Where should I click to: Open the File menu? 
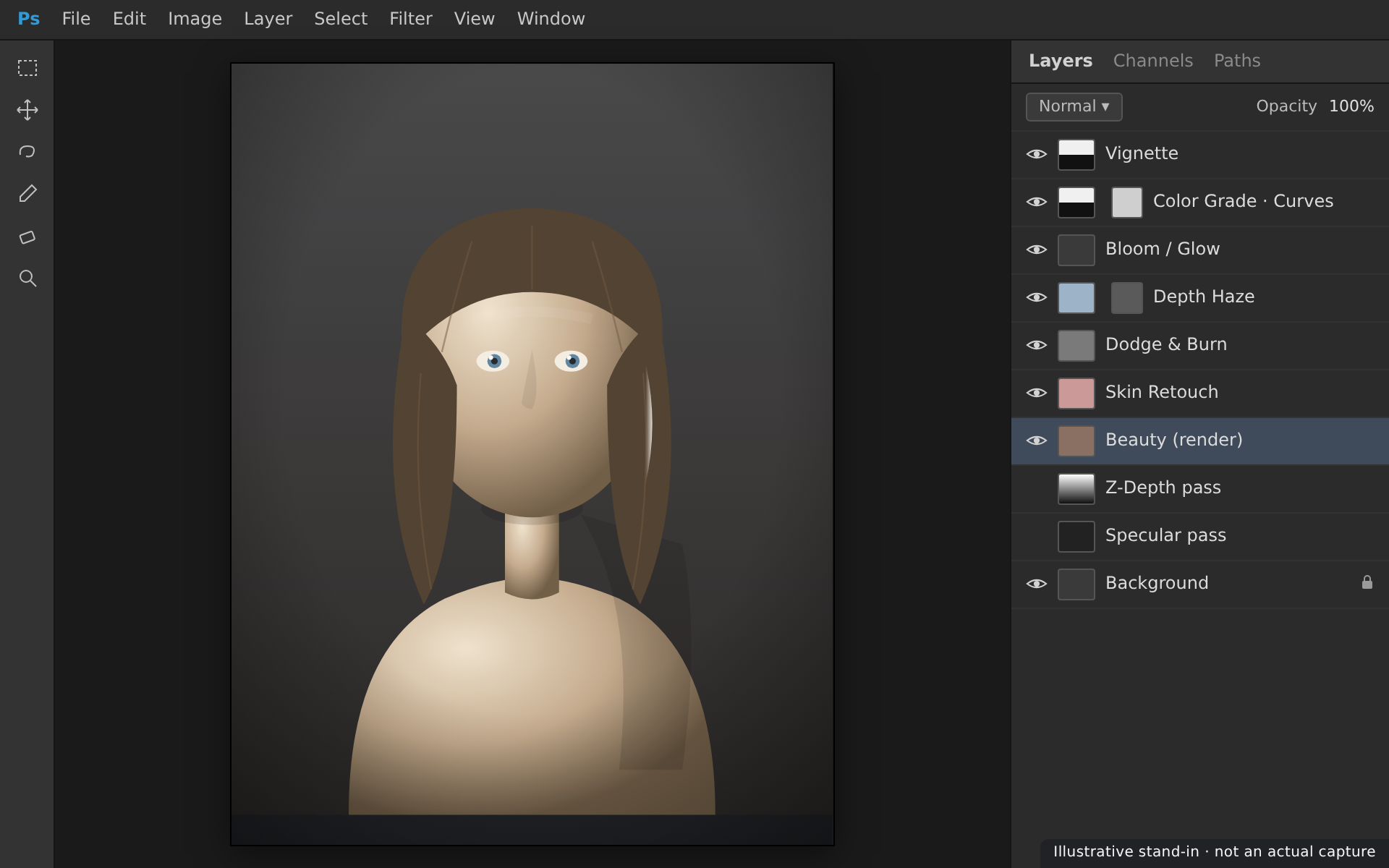click(76, 19)
